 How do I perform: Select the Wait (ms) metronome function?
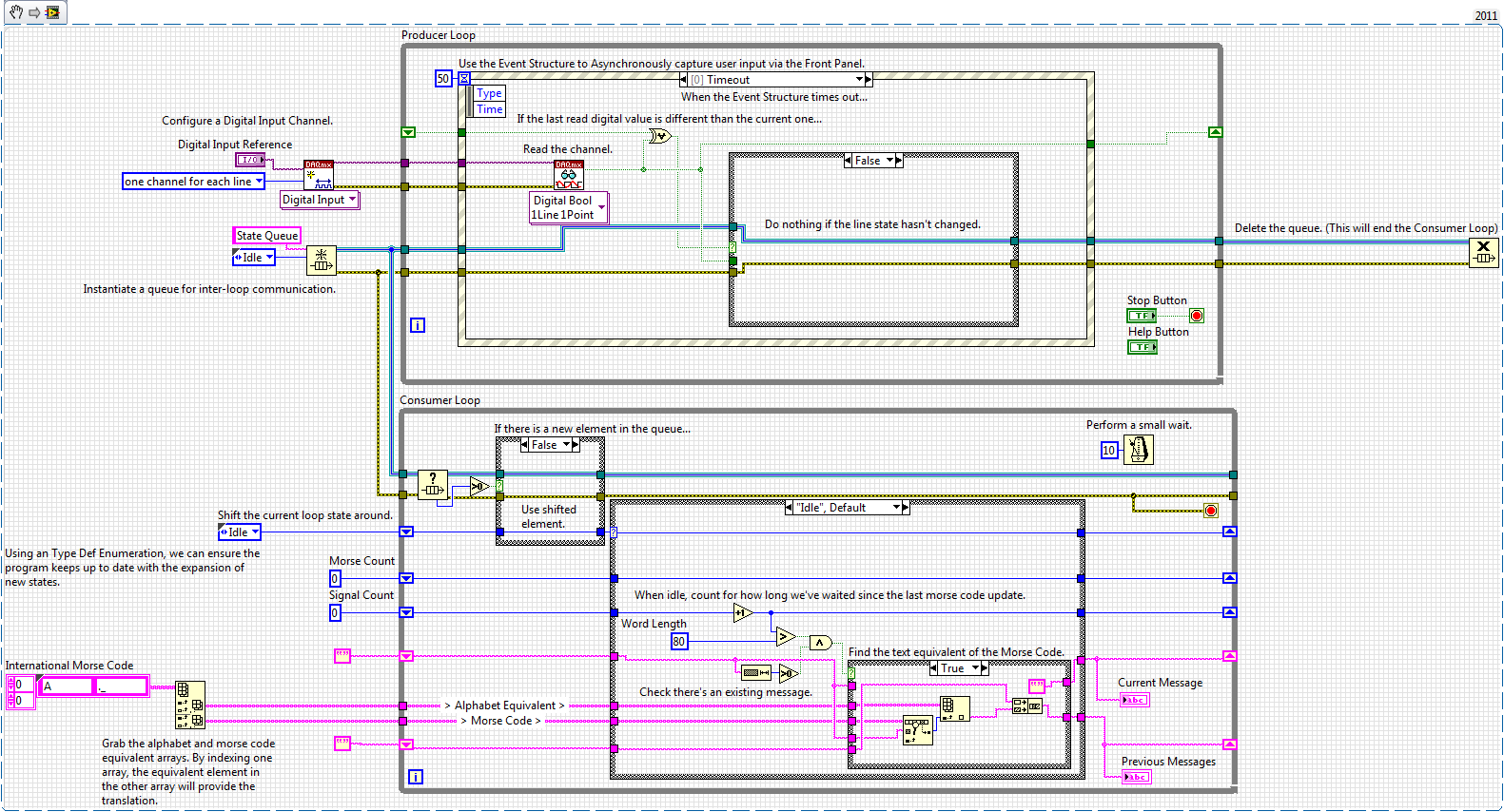(1138, 450)
